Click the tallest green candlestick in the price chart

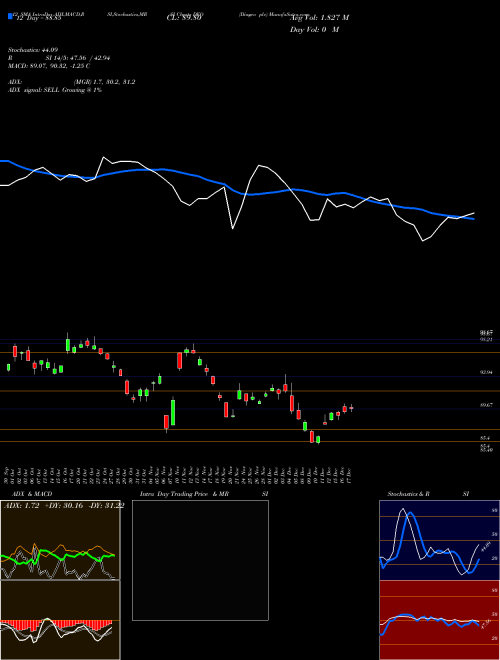point(173,412)
